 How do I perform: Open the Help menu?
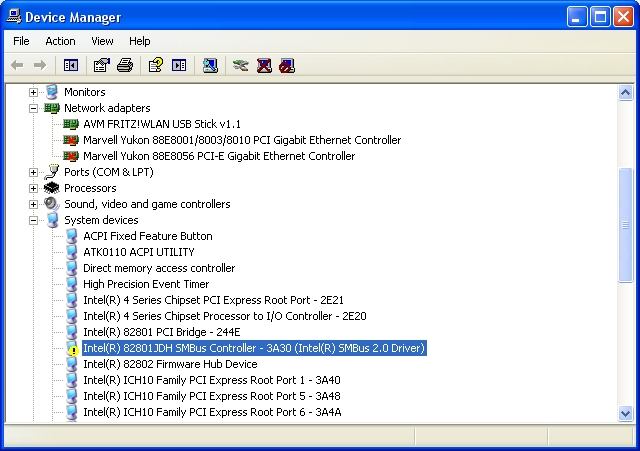pos(140,41)
